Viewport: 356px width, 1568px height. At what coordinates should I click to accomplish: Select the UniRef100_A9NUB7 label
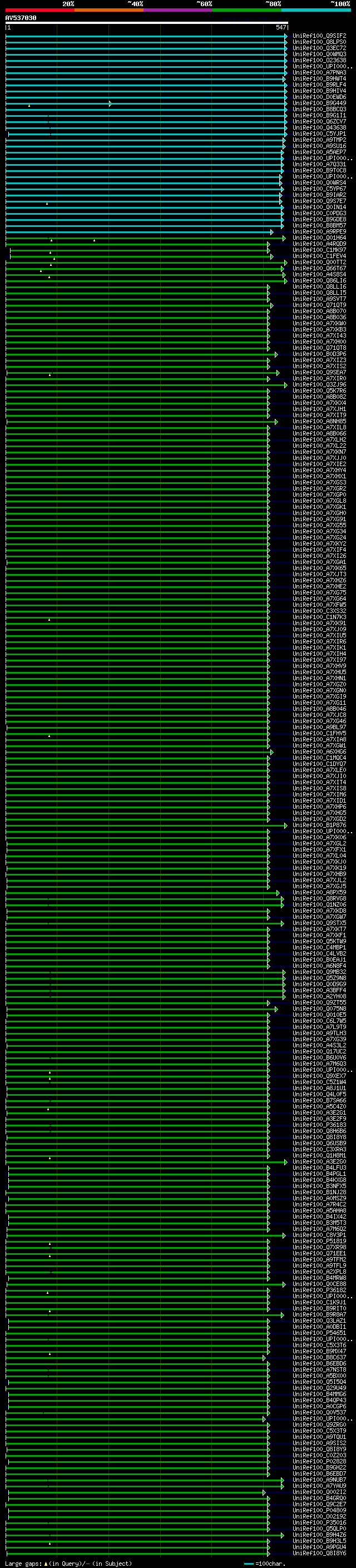[x=319, y=1480]
